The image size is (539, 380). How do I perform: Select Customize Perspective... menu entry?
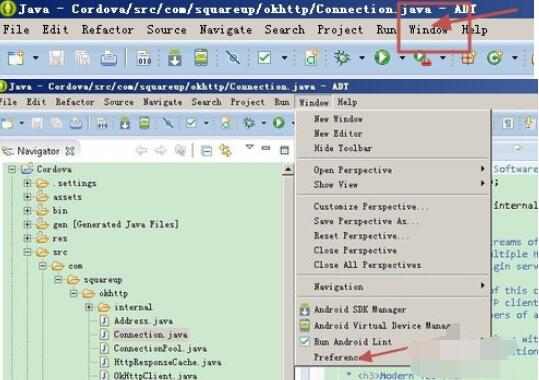371,207
